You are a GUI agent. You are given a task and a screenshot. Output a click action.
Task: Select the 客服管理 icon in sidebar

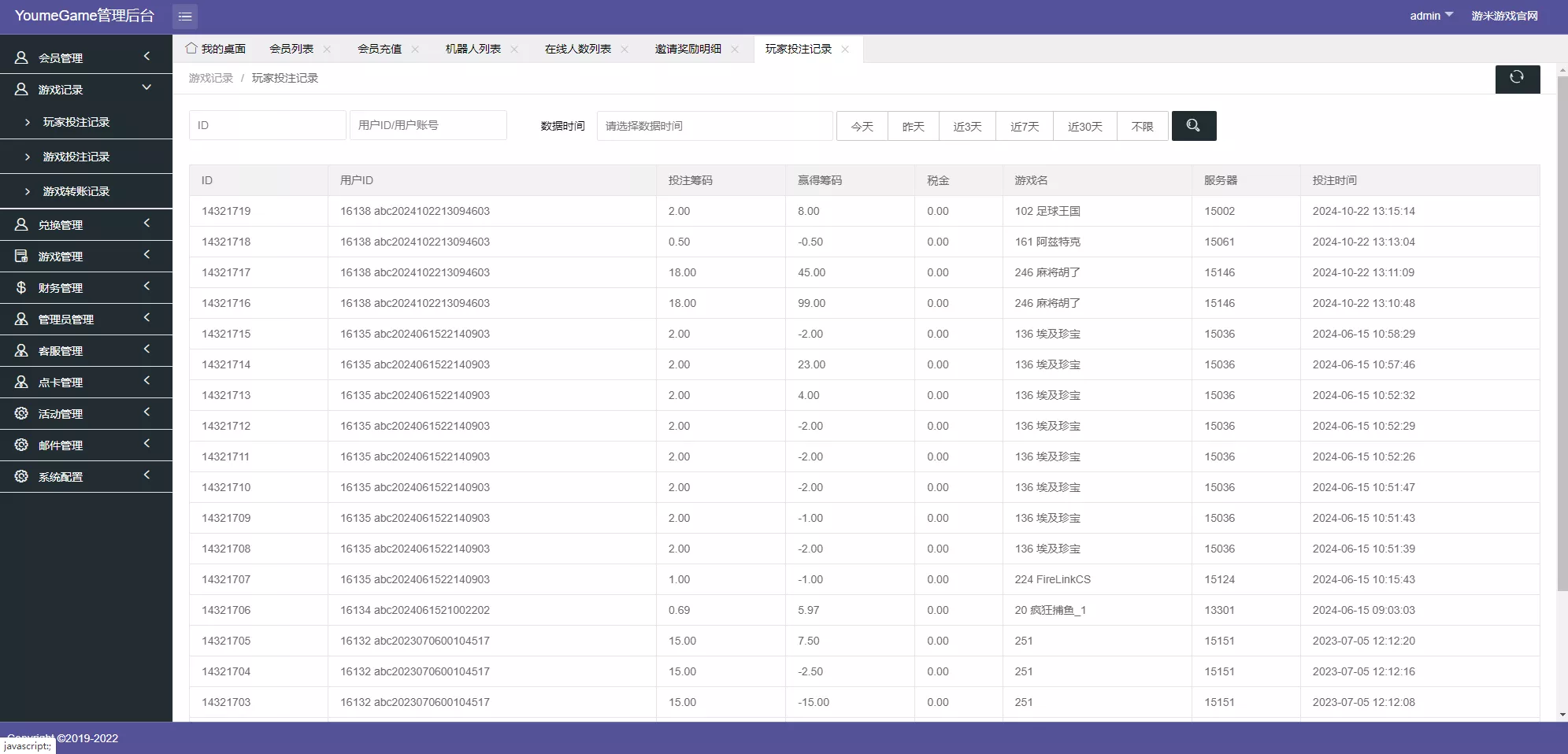point(20,350)
